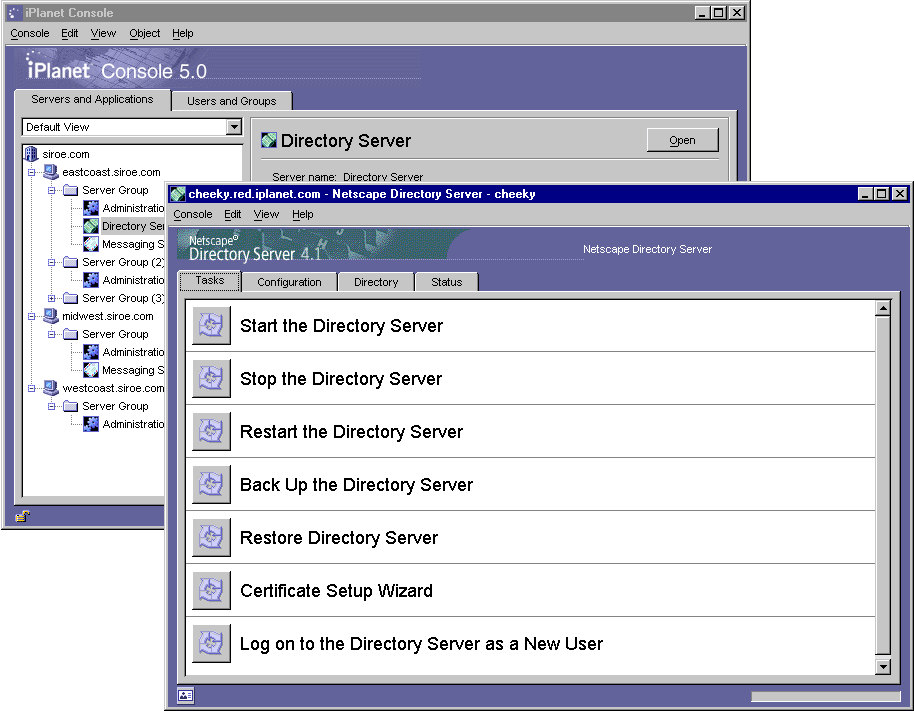This screenshot has height=711, width=914.
Task: Open the Help menu in iPlanet Console
Action: [182, 33]
